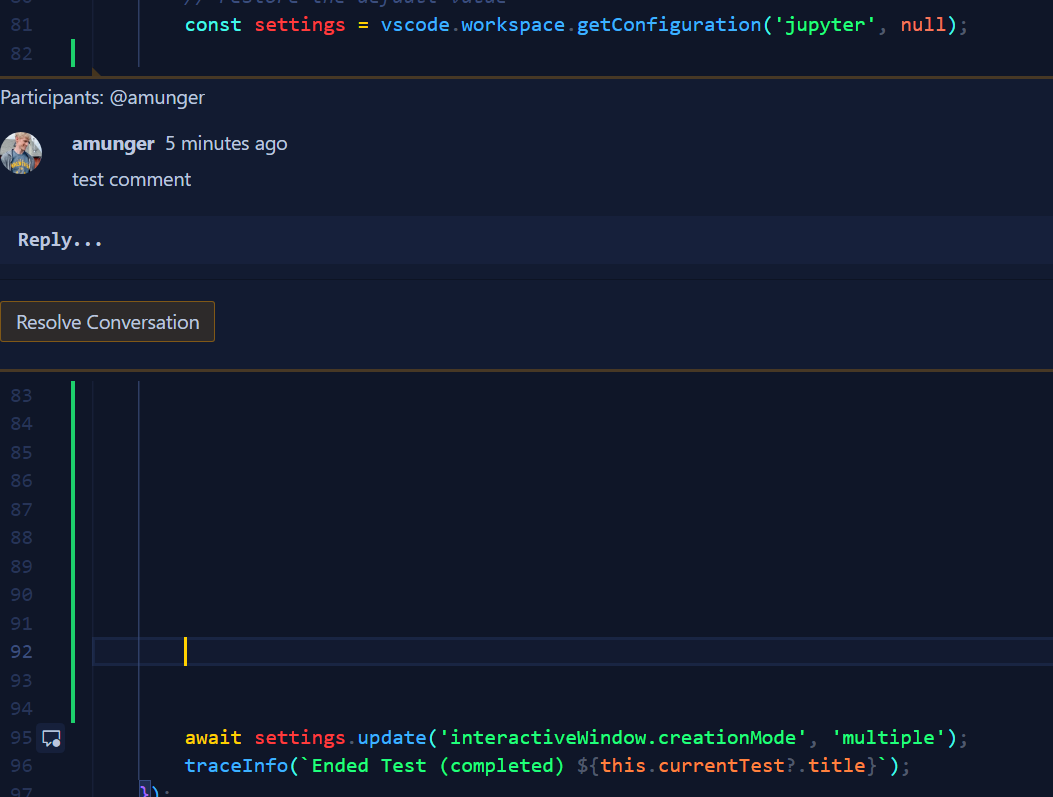This screenshot has height=797, width=1053.
Task: Click the 'jupyter' string literal on line 81
Action: [824, 24]
